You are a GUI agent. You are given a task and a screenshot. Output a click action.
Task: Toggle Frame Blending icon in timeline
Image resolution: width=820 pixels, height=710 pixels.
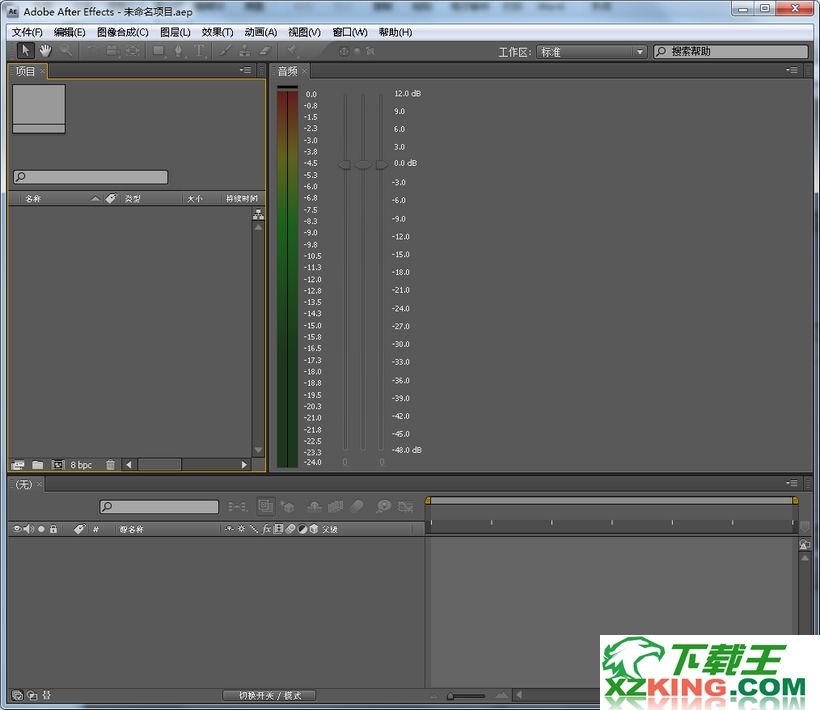tap(335, 506)
